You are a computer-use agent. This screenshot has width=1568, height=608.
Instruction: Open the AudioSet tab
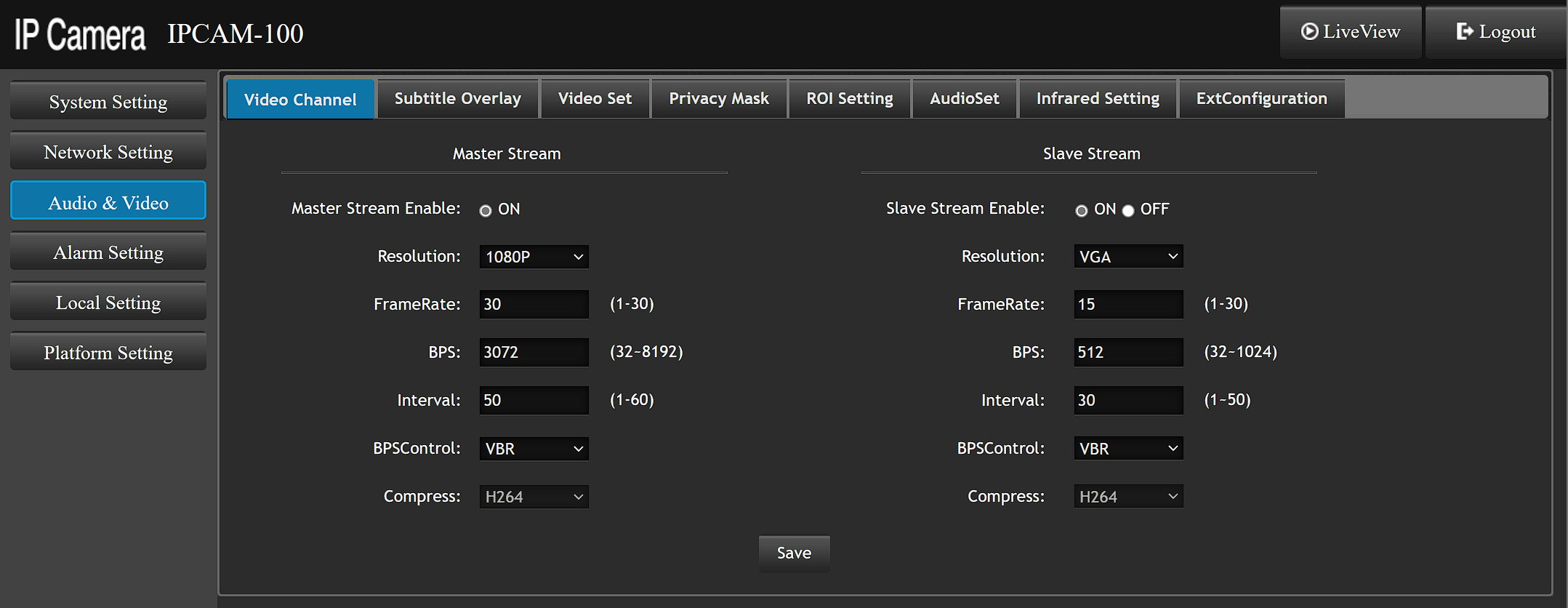pos(965,98)
